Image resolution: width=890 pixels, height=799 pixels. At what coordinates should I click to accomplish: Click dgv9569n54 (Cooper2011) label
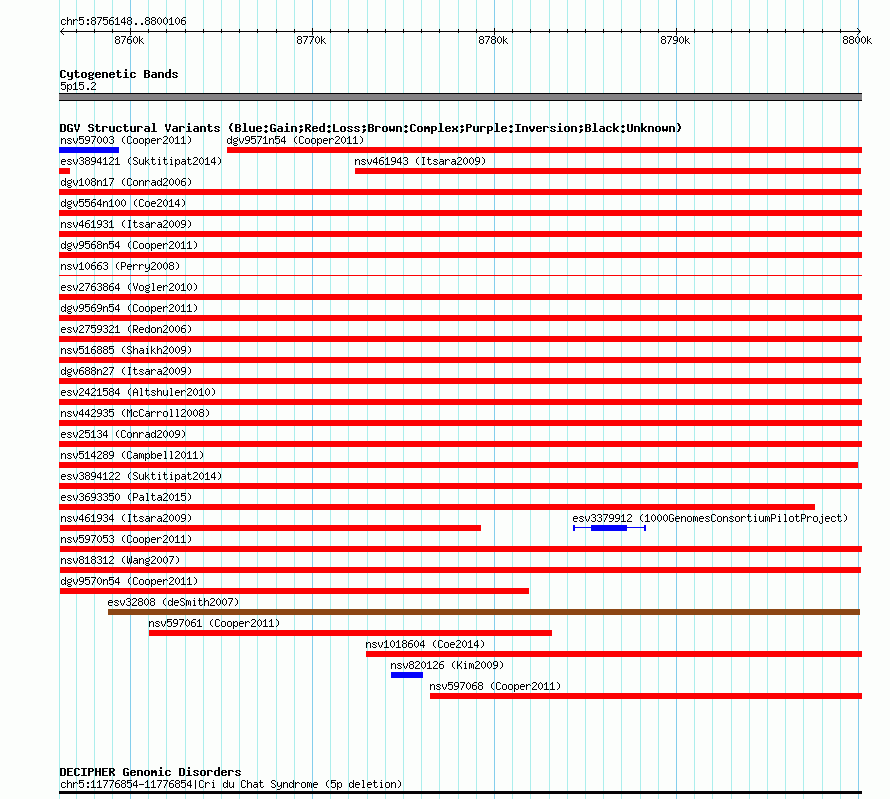point(129,308)
